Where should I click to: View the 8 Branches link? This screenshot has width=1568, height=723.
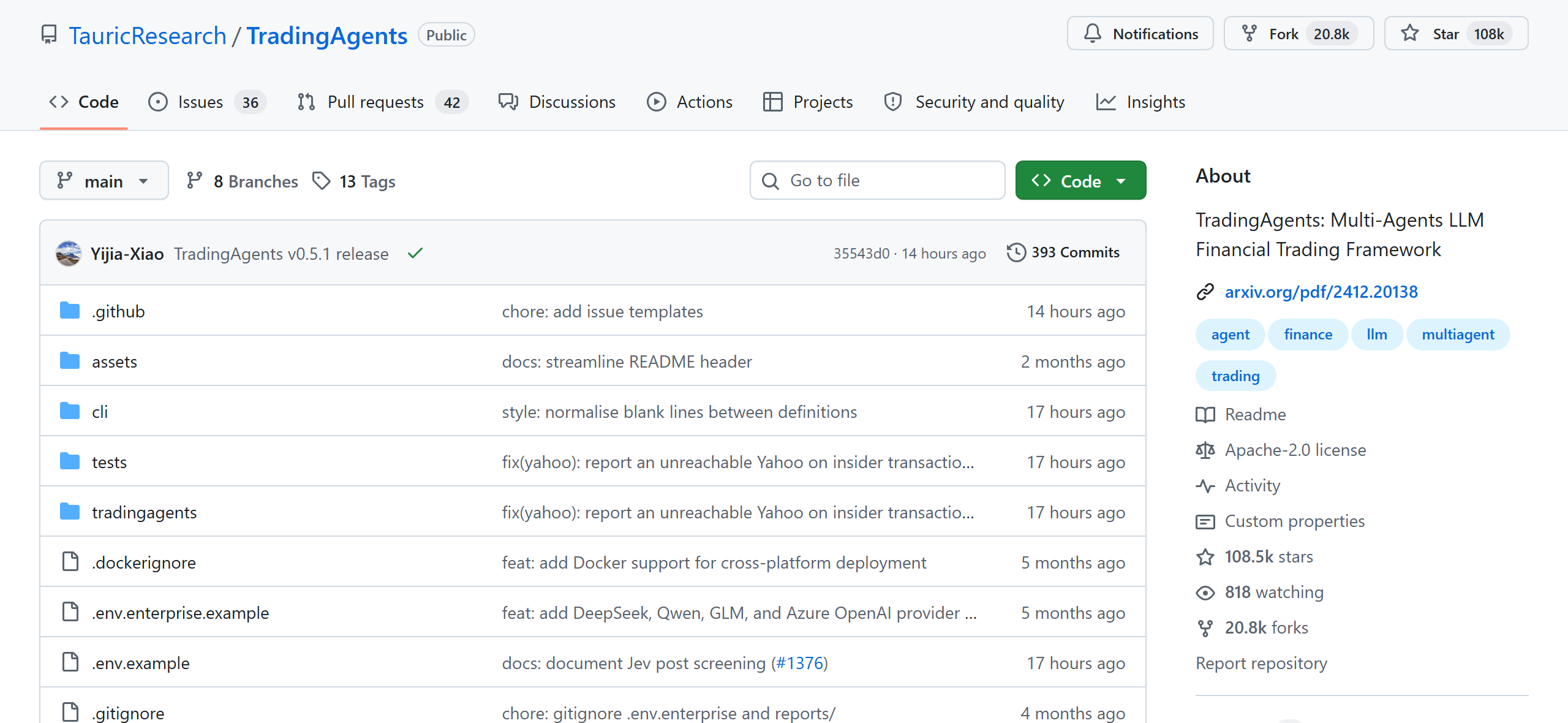[243, 181]
